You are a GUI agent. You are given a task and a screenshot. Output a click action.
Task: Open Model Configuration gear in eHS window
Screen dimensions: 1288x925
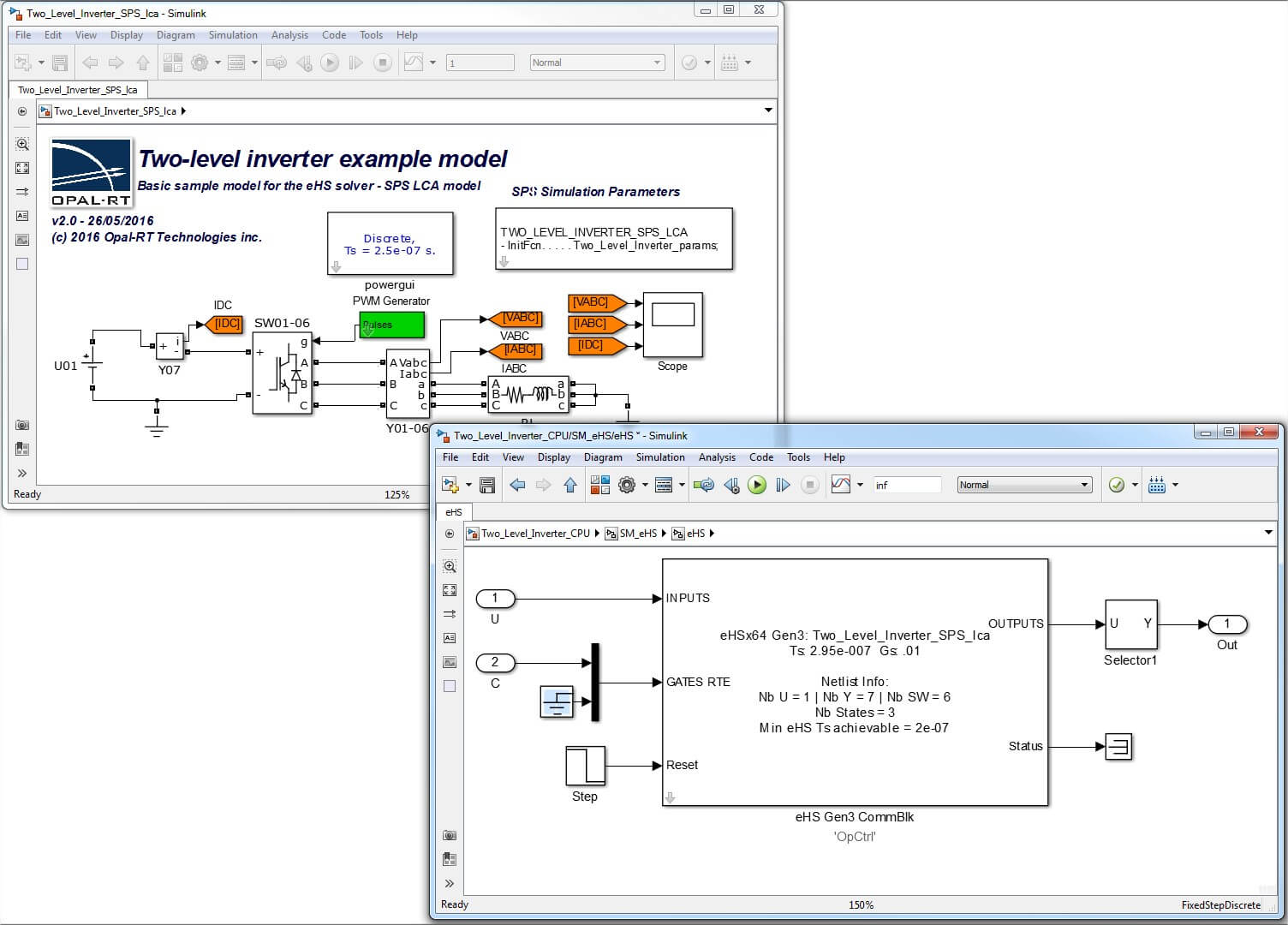click(x=627, y=485)
